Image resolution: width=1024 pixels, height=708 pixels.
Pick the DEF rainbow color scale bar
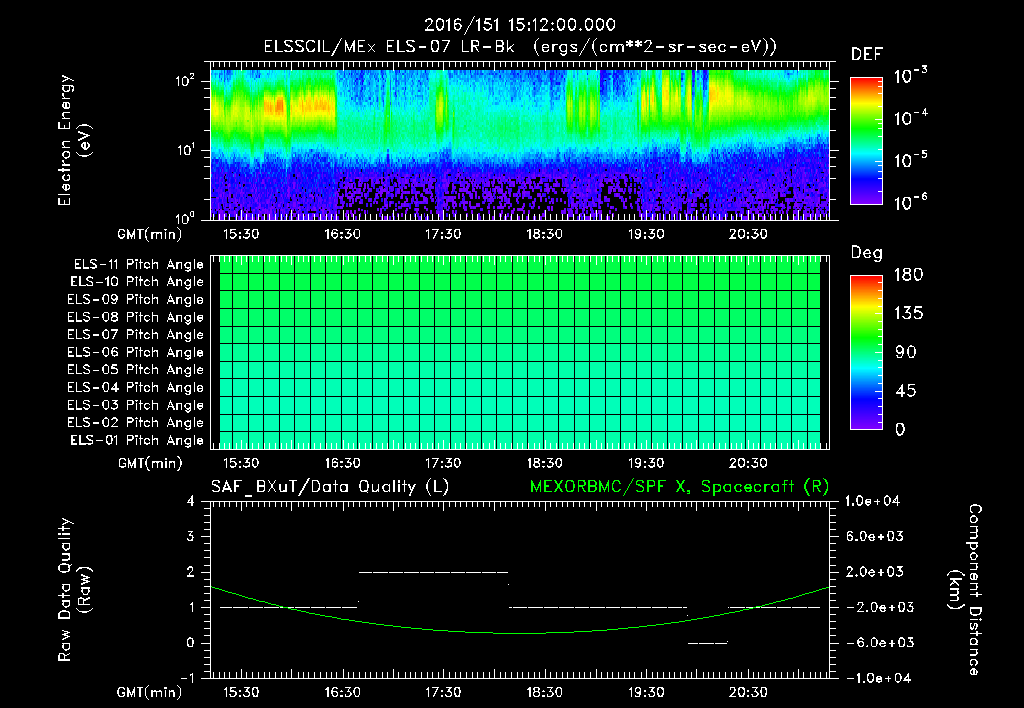[x=866, y=140]
